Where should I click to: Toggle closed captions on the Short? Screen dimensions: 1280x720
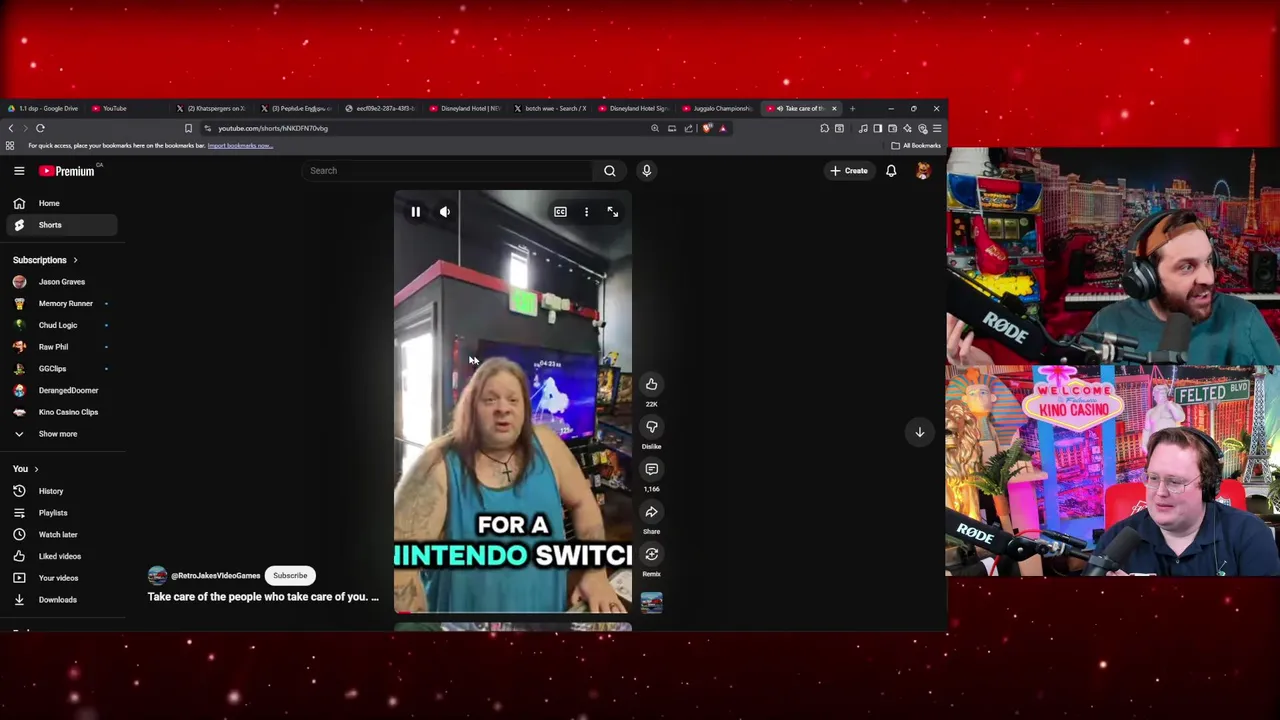coord(560,212)
